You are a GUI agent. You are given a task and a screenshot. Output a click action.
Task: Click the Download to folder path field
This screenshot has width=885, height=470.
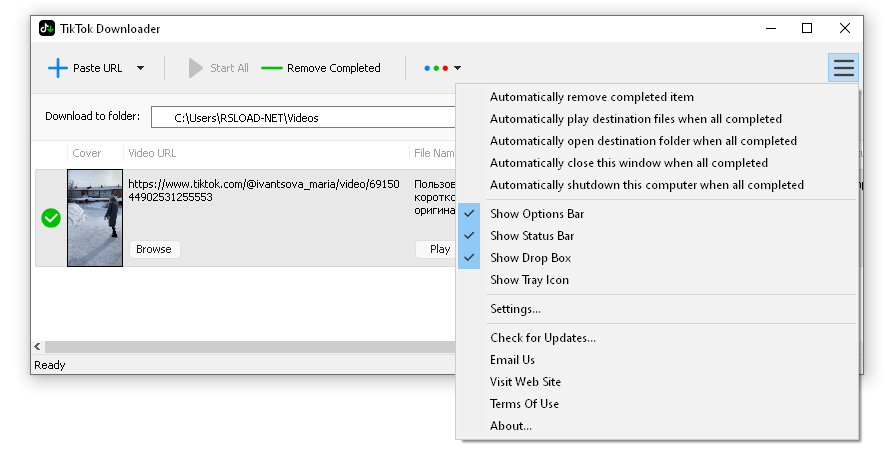click(300, 117)
